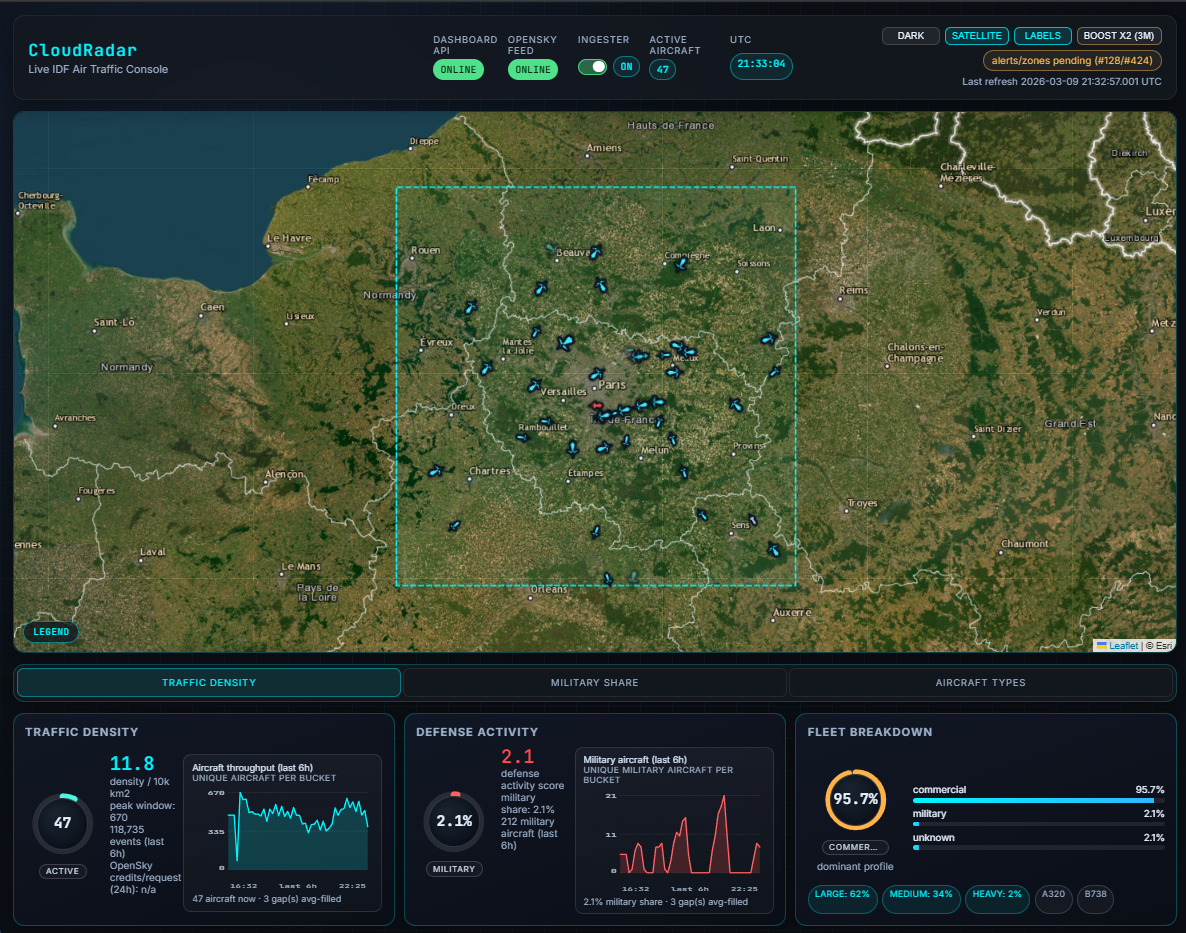The width and height of the screenshot is (1186, 933).
Task: Switch to DARK map style
Action: 910,35
